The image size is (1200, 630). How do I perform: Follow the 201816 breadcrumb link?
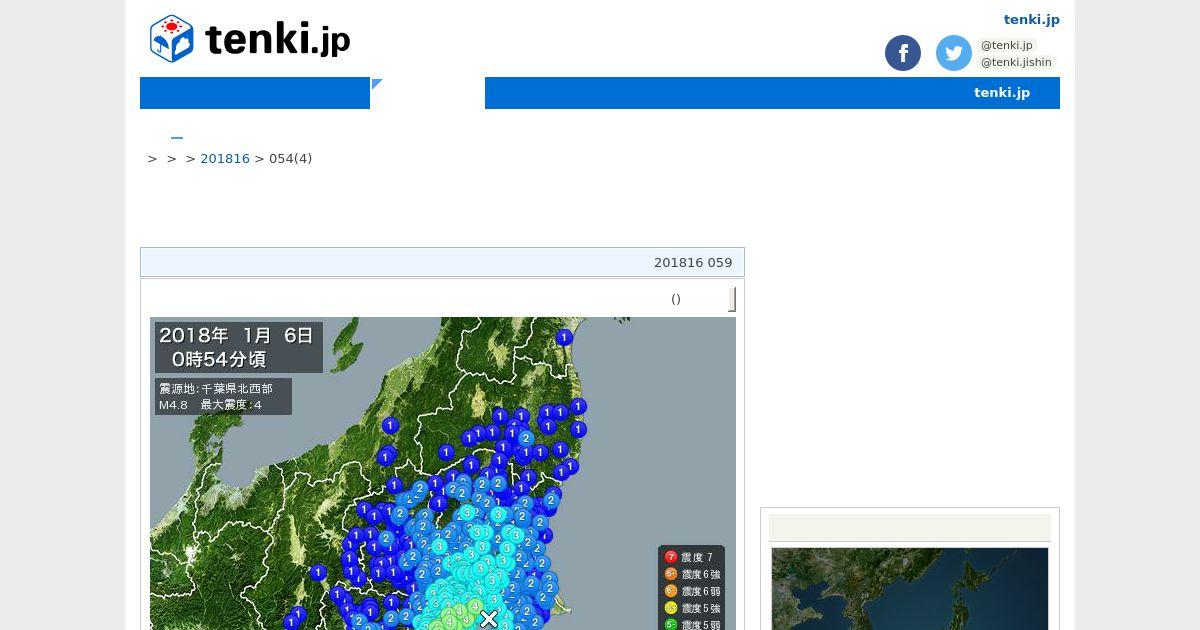click(225, 159)
